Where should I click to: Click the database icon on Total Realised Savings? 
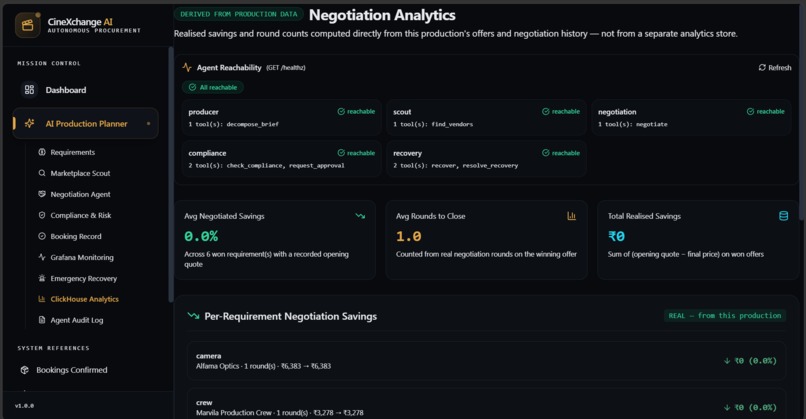[783, 216]
